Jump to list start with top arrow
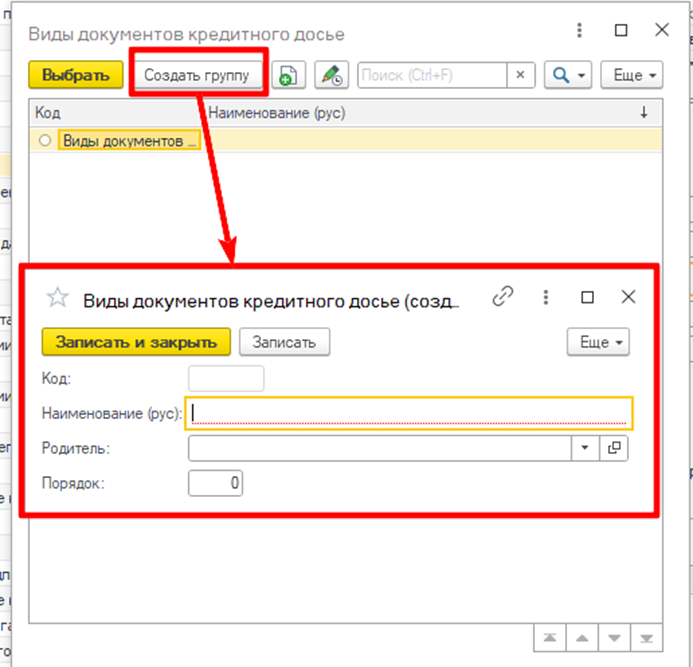The width and height of the screenshot is (693, 667). [x=550, y=638]
